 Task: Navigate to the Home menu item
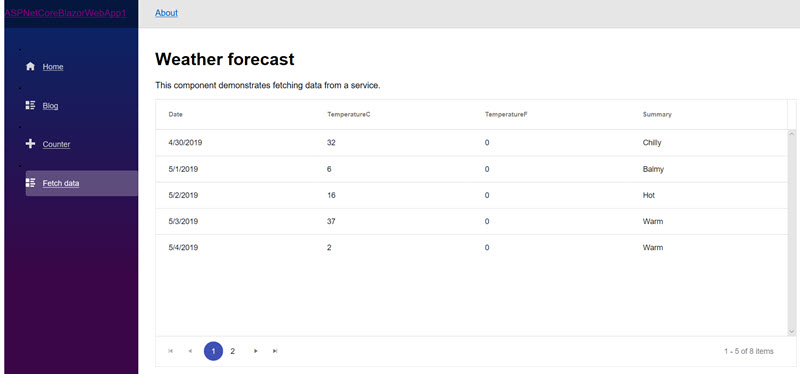pyautogui.click(x=53, y=67)
